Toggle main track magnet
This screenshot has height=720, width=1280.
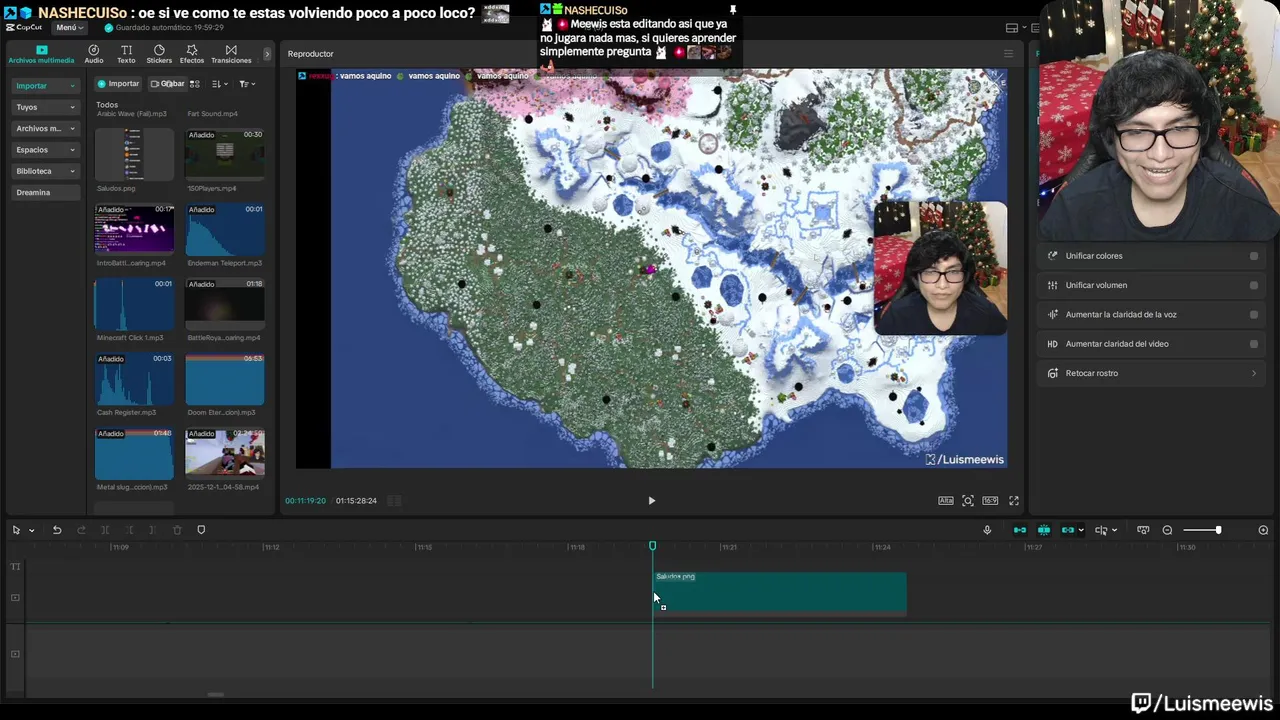point(1020,530)
